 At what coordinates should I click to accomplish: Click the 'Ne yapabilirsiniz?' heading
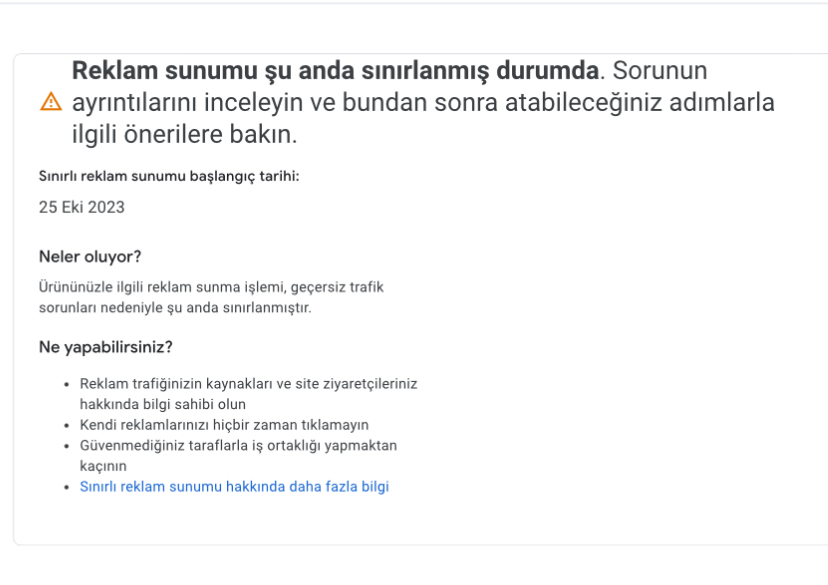point(106,347)
